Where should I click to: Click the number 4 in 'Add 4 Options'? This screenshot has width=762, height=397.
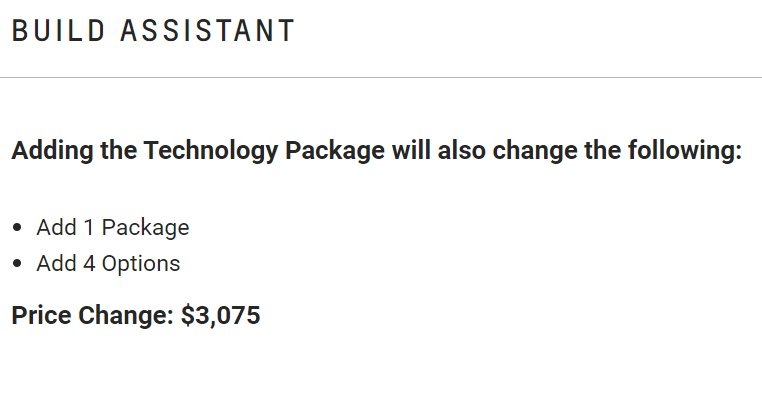(89, 263)
